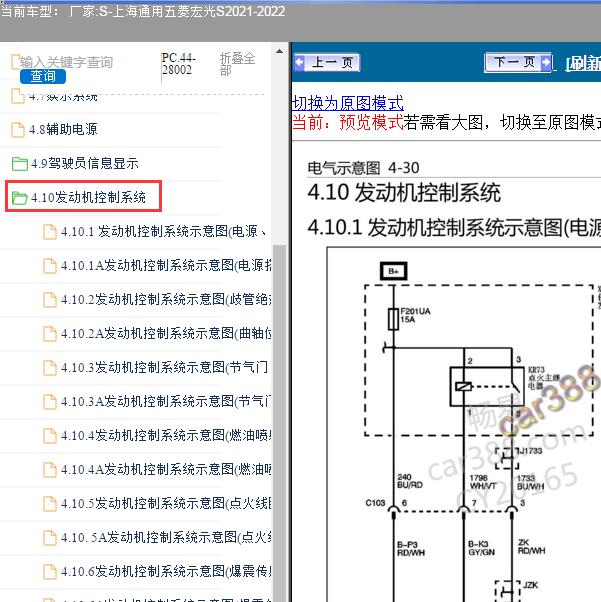Open 4.10.3发动机控制系统示意图(节气门 document
The width and height of the screenshot is (601, 602).
point(164,367)
